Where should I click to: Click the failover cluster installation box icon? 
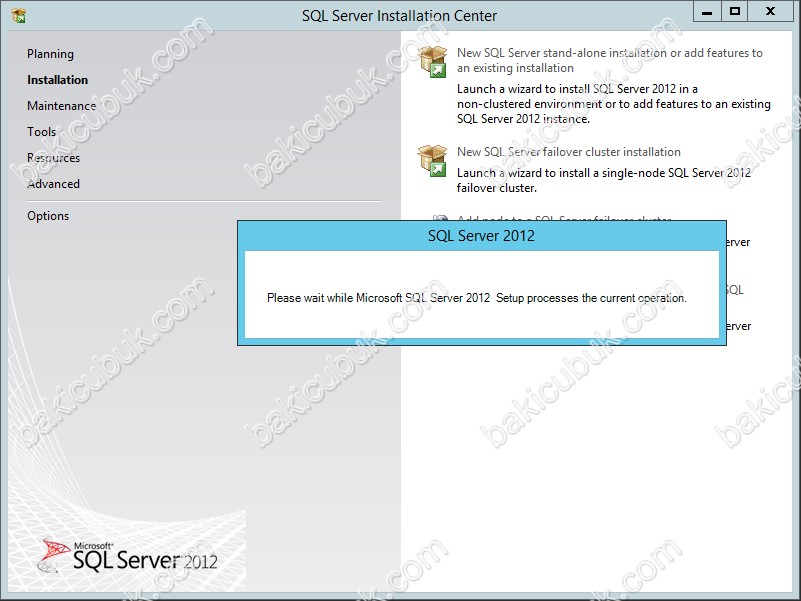point(432,160)
